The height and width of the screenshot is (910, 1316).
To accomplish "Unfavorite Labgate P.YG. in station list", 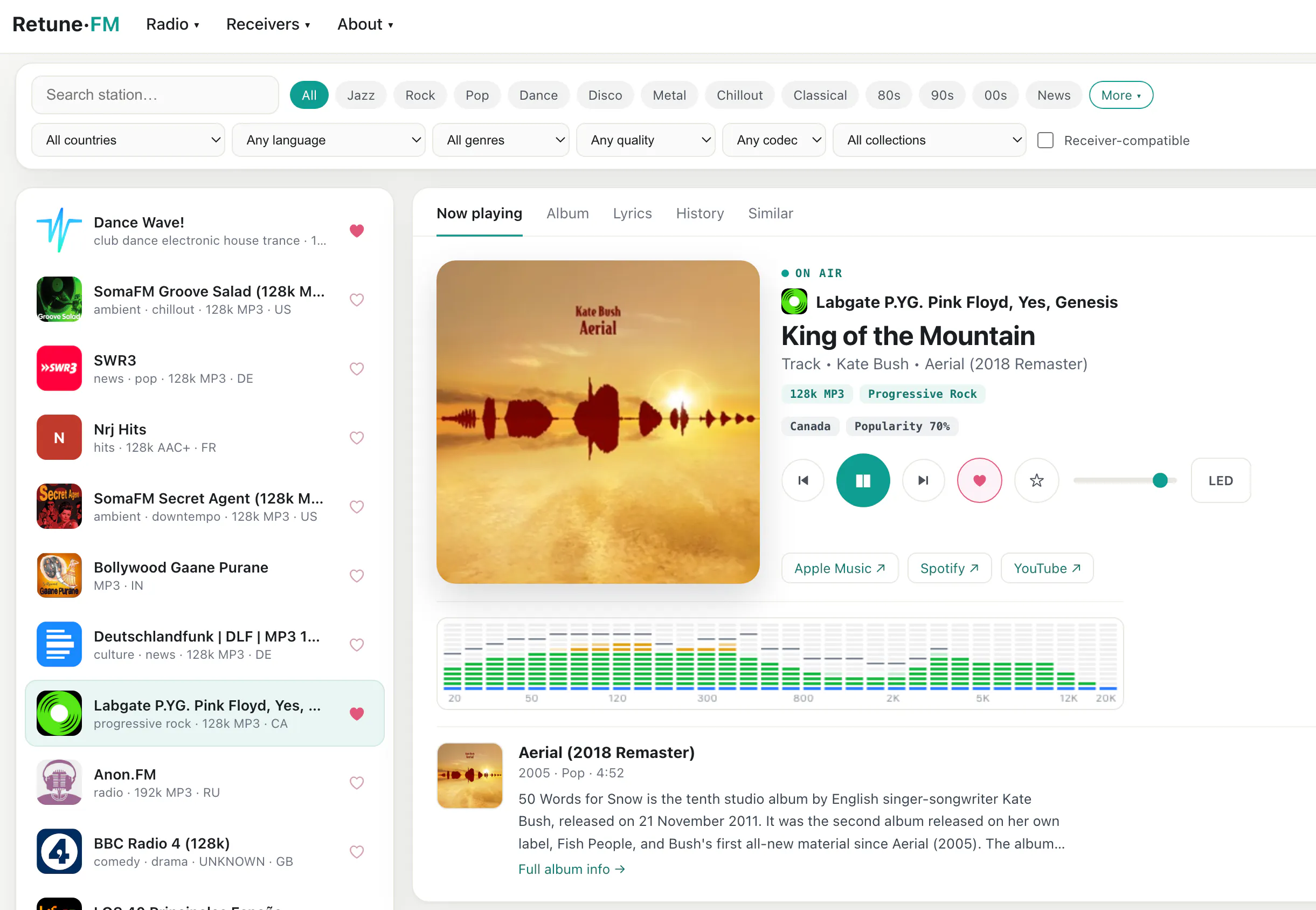I will click(357, 713).
